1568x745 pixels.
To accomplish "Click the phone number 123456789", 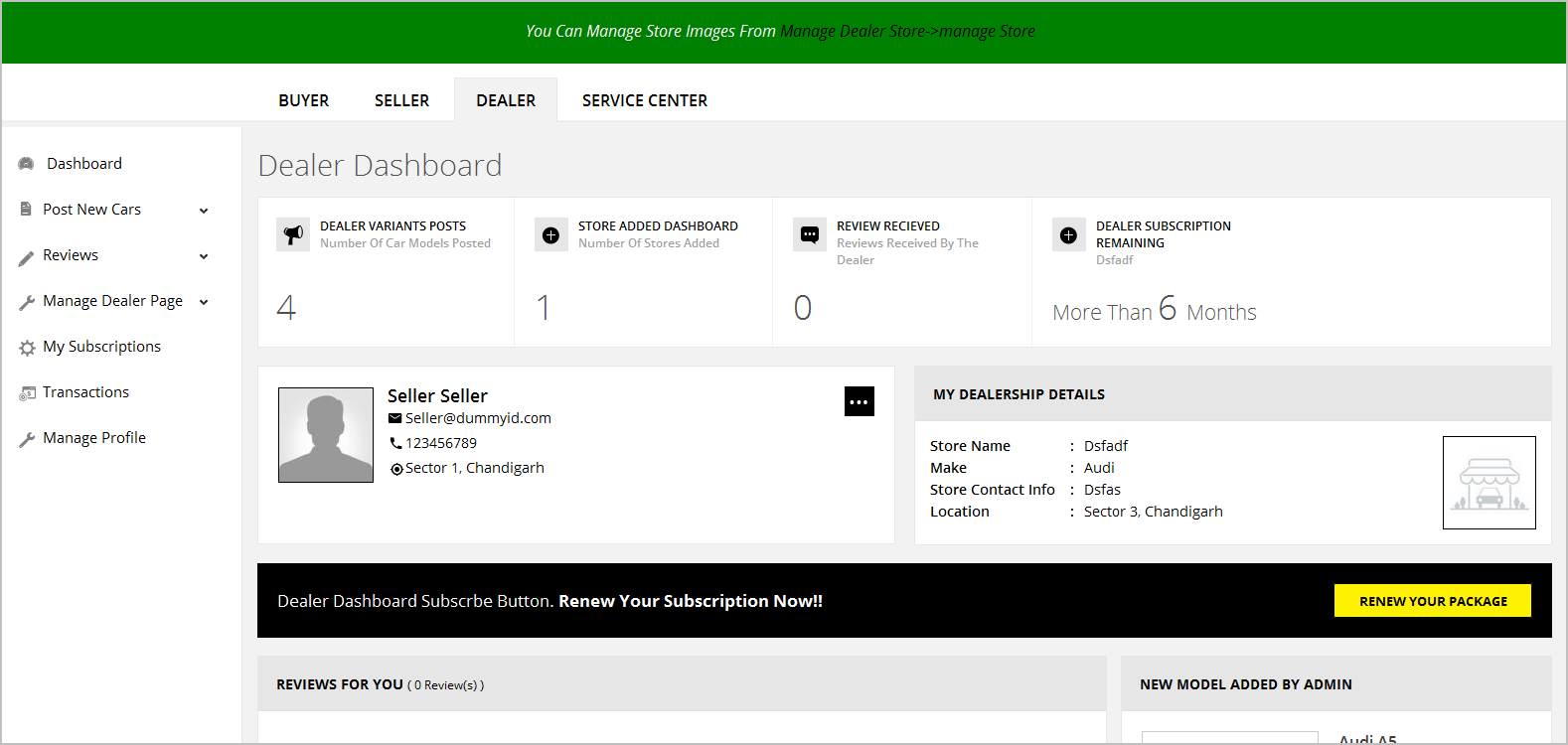I will [441, 443].
